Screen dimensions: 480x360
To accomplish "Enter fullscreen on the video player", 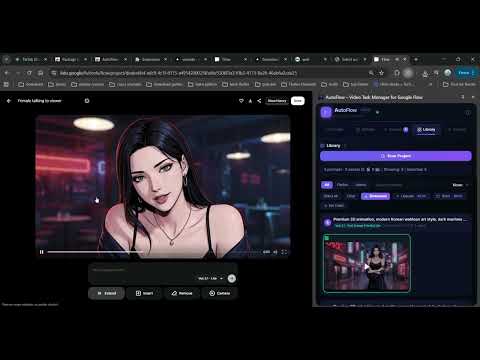I will click(x=284, y=252).
